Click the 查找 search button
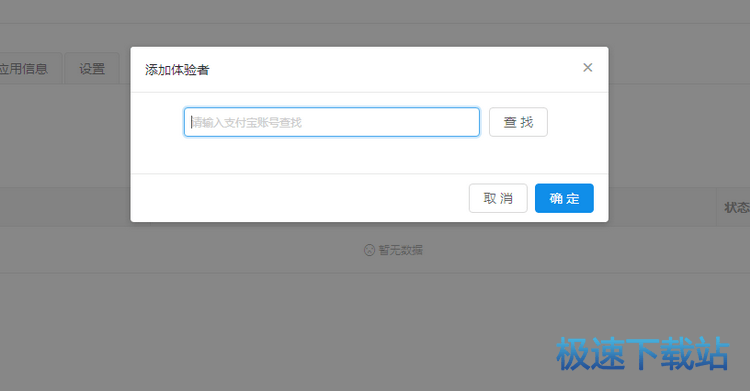Image resolution: width=750 pixels, height=391 pixels. click(x=518, y=122)
